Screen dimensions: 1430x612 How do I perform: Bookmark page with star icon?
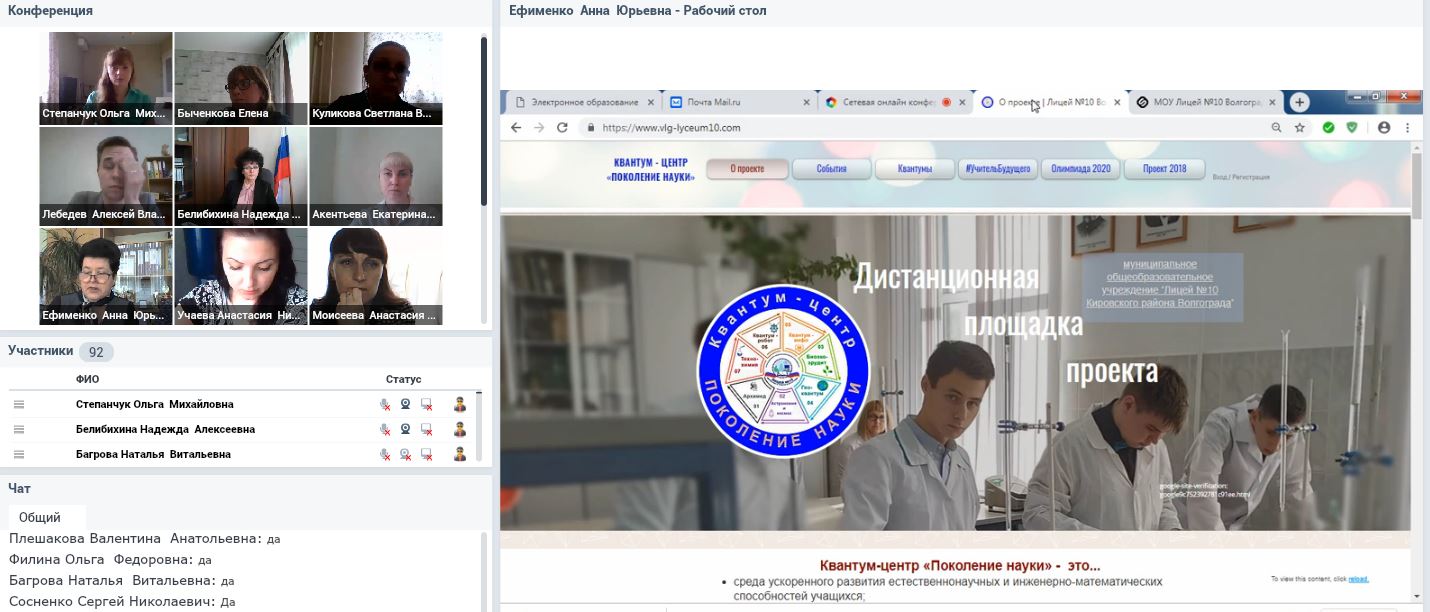(1300, 128)
